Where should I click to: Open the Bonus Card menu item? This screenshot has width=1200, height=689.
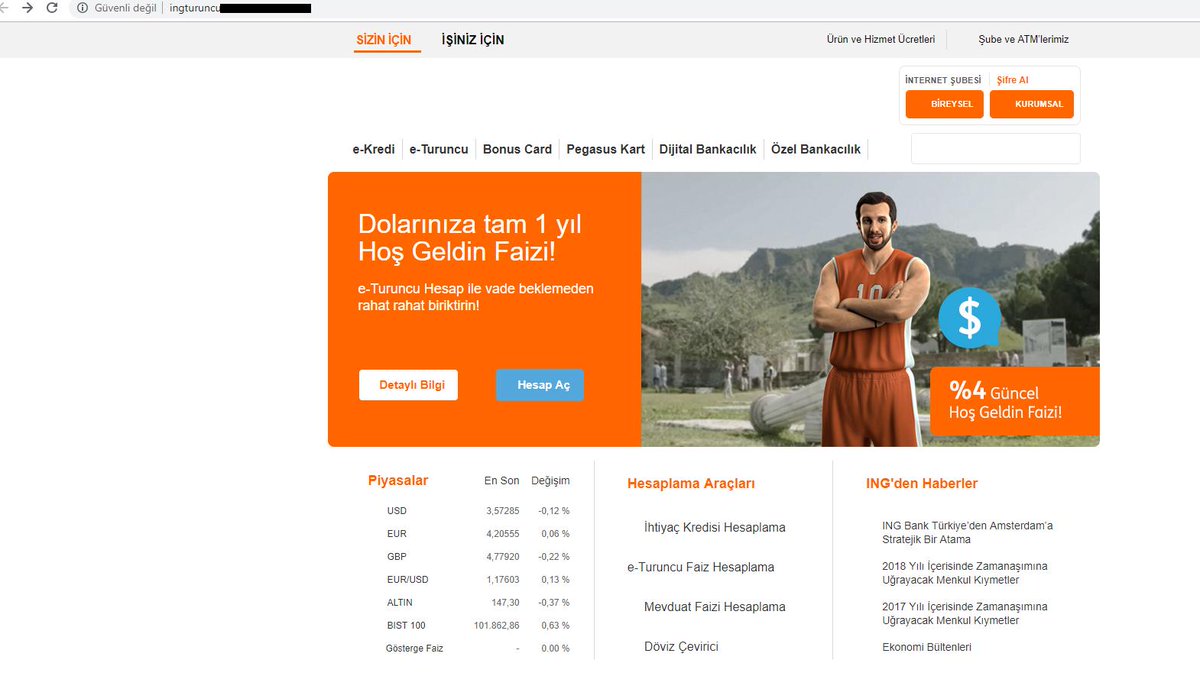[x=517, y=149]
